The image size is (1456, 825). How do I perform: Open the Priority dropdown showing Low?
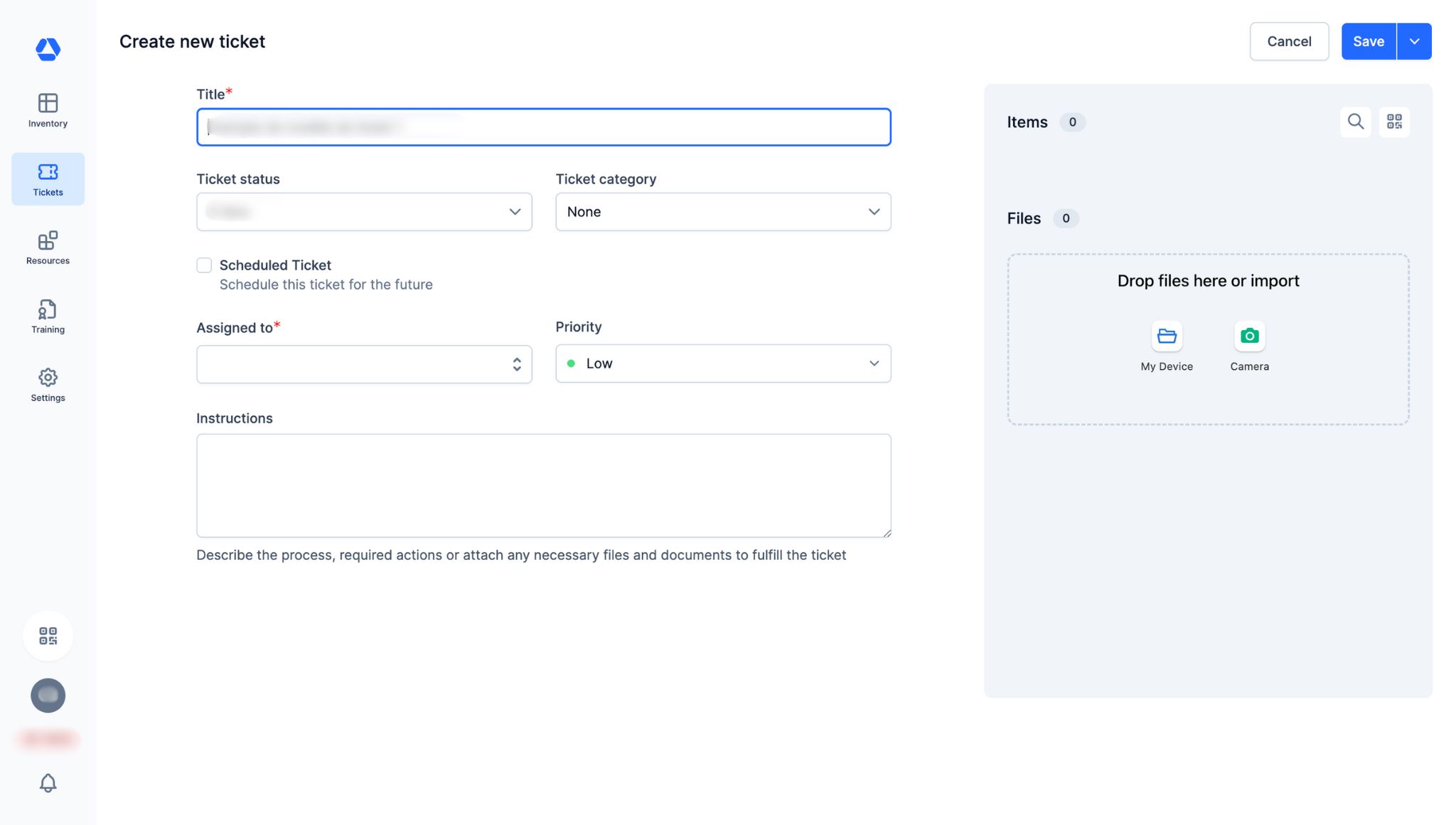(x=722, y=363)
